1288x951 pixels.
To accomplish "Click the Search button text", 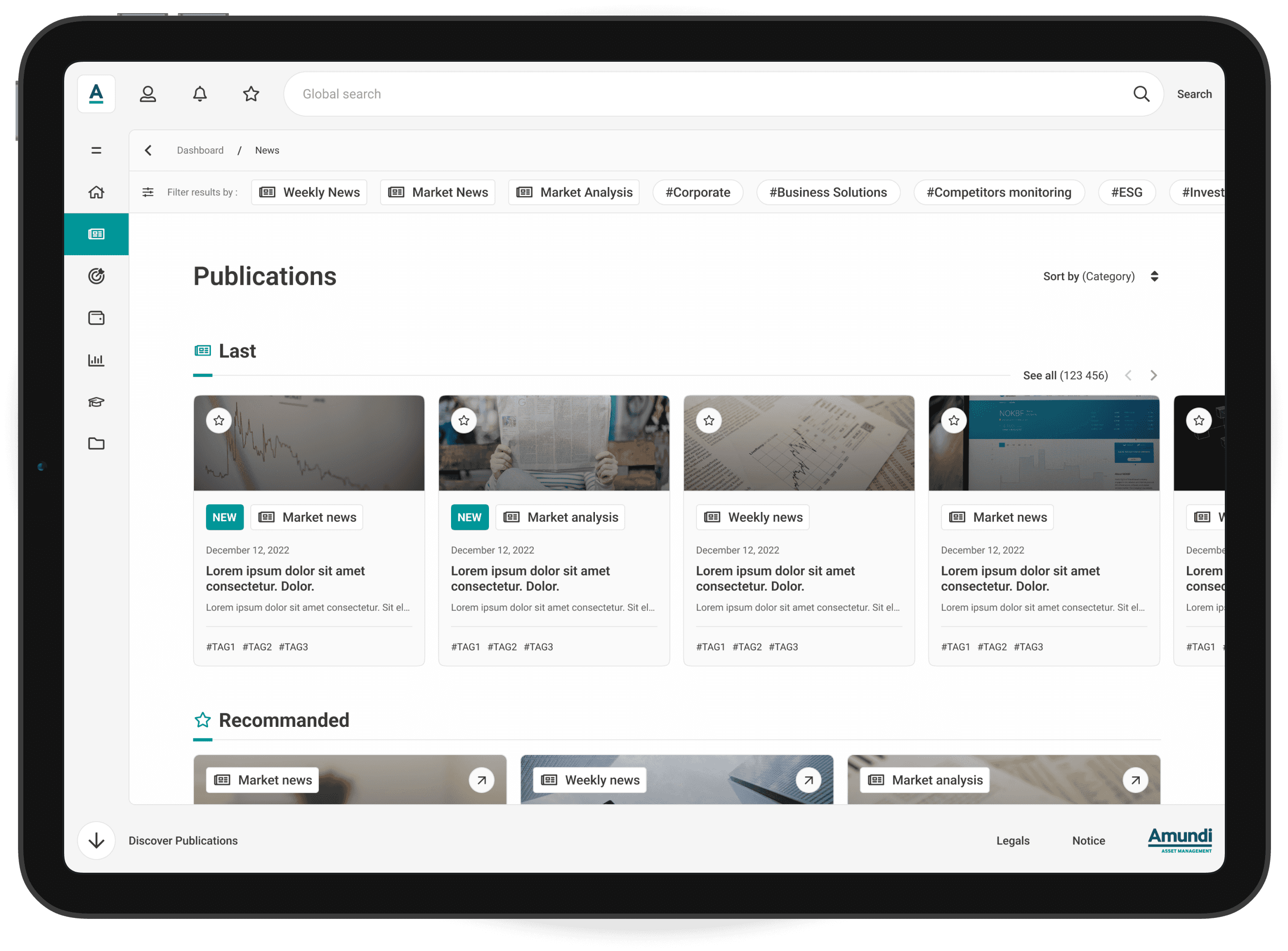I will 1194,94.
